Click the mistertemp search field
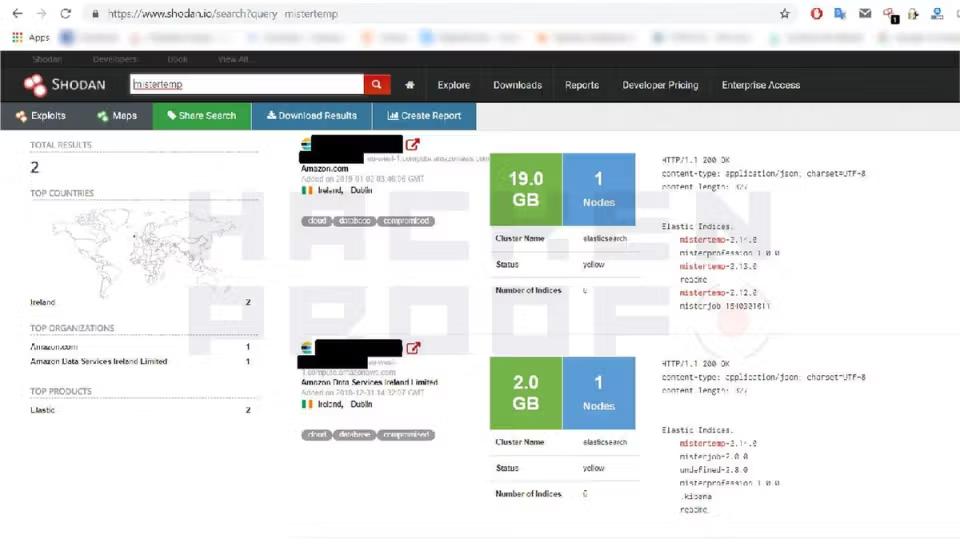This screenshot has width=960, height=550. (x=247, y=85)
